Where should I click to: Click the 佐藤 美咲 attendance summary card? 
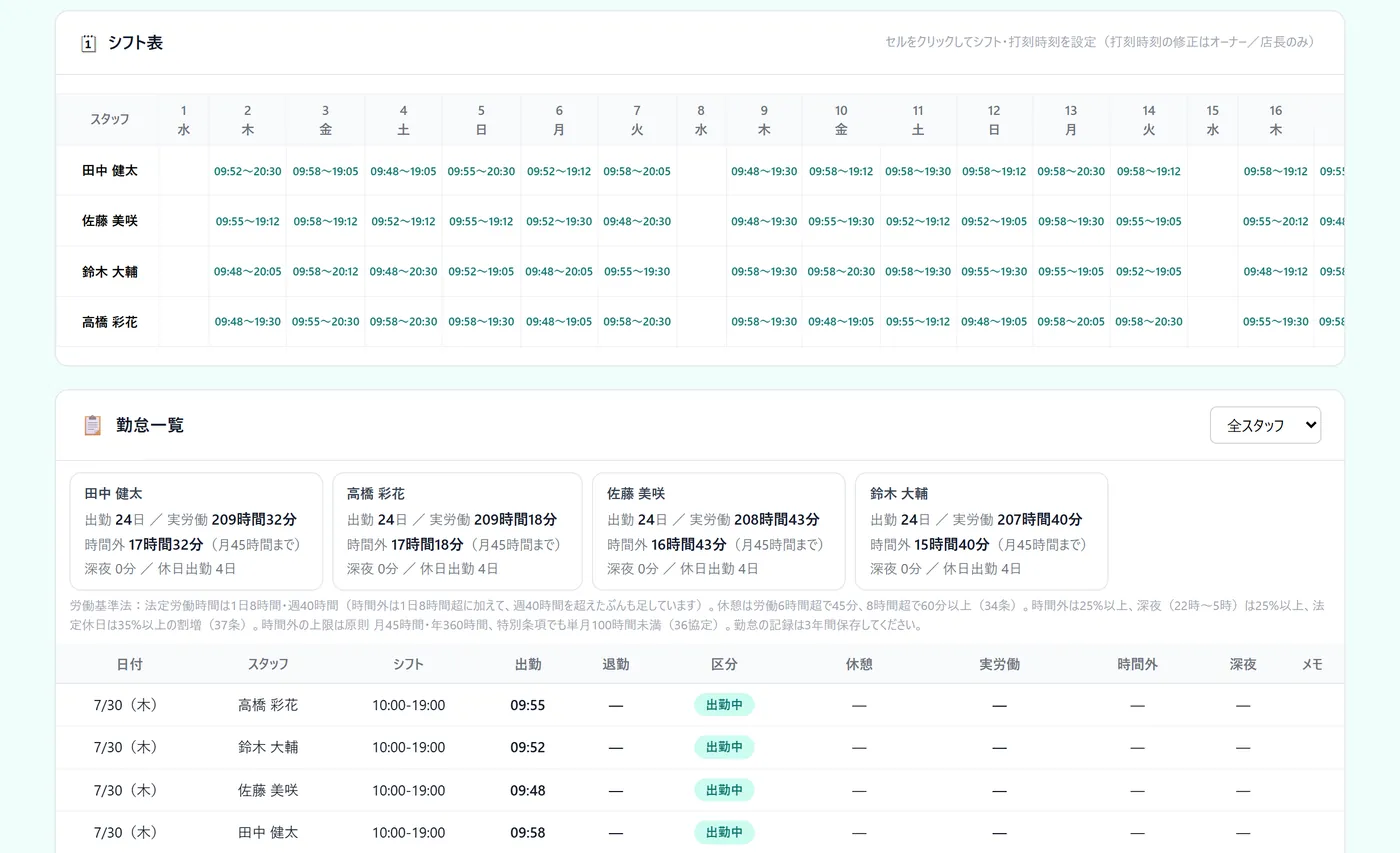(718, 531)
